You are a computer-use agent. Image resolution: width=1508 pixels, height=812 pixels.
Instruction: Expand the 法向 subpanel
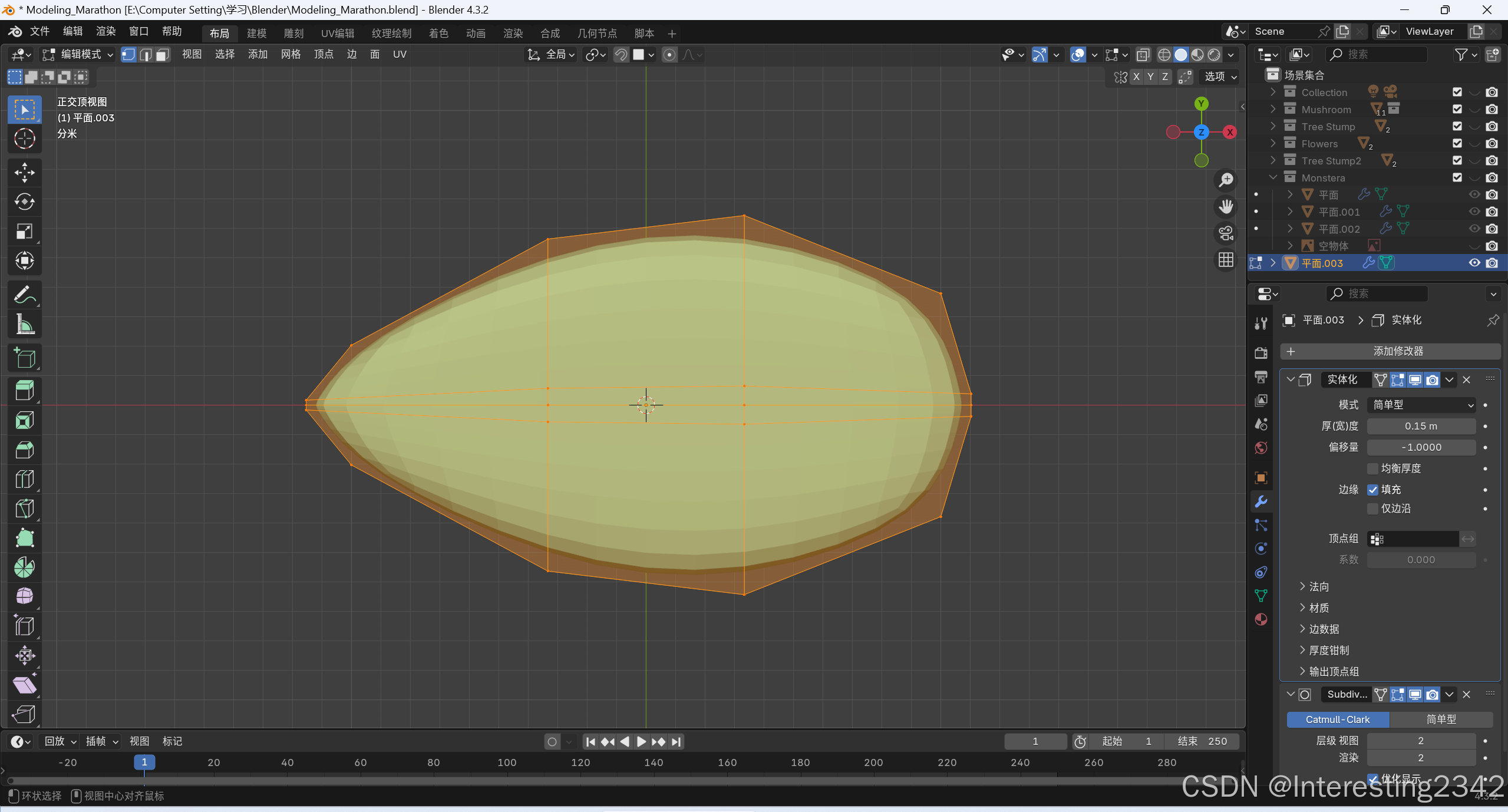click(1319, 586)
